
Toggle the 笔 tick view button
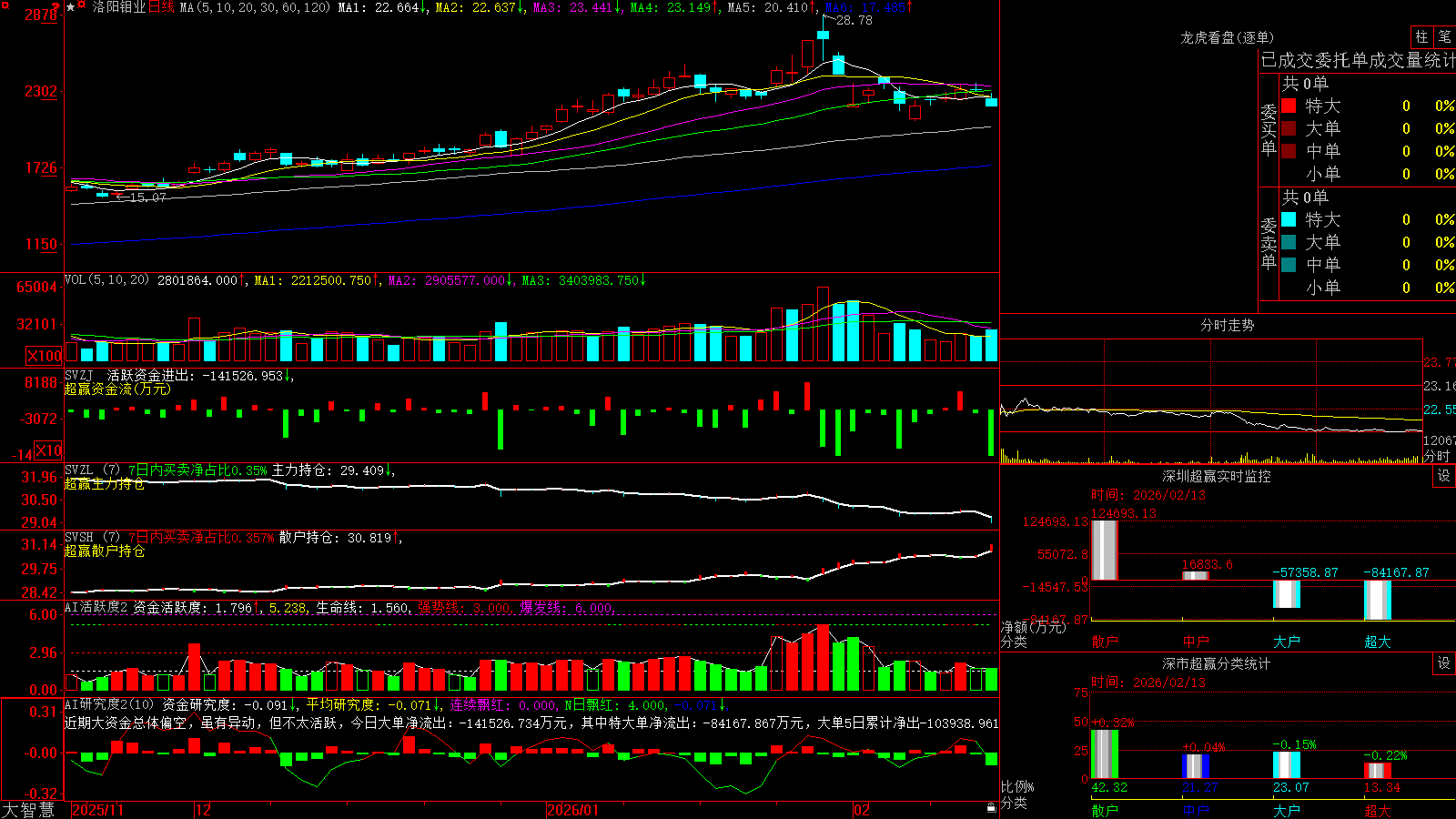tap(1444, 36)
